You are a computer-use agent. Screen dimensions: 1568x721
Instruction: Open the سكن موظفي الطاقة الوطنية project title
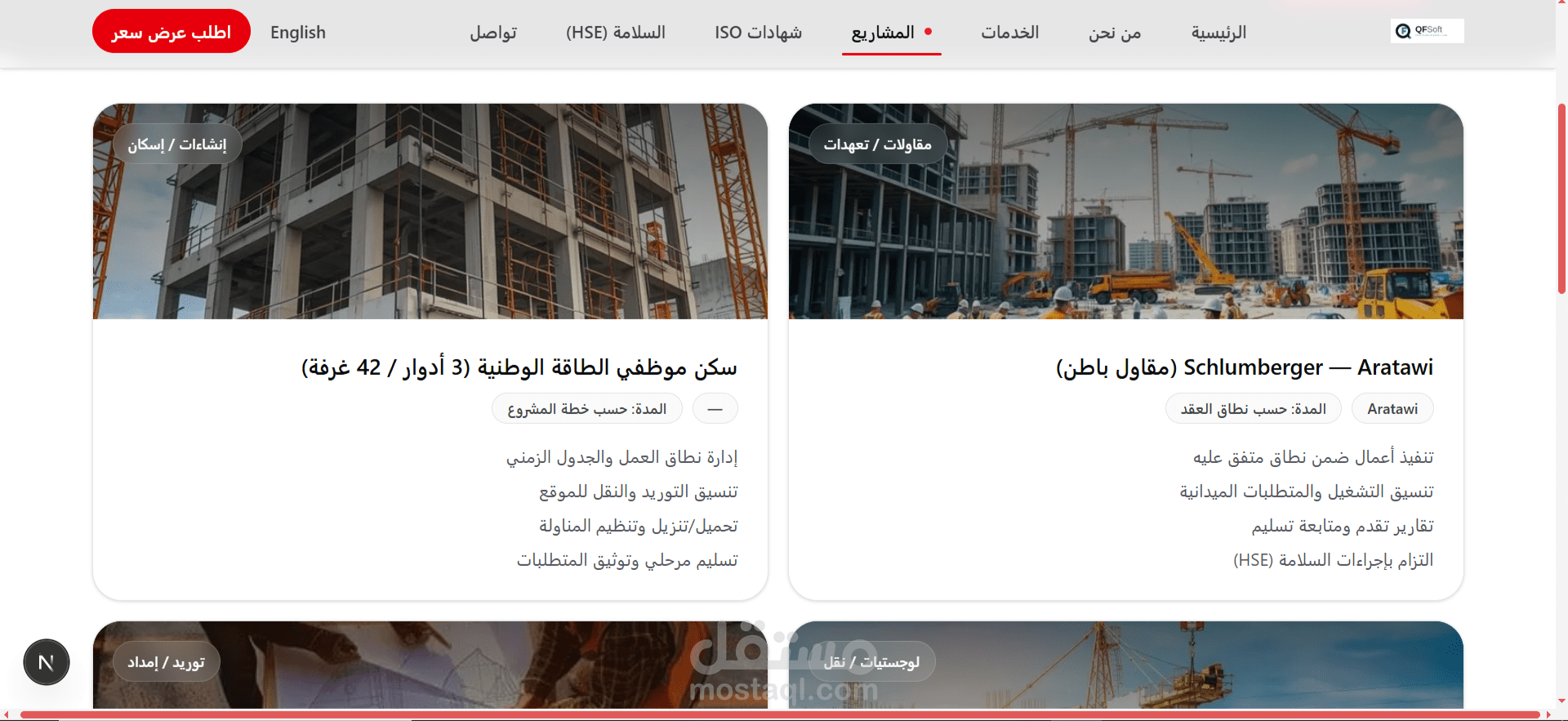click(519, 367)
